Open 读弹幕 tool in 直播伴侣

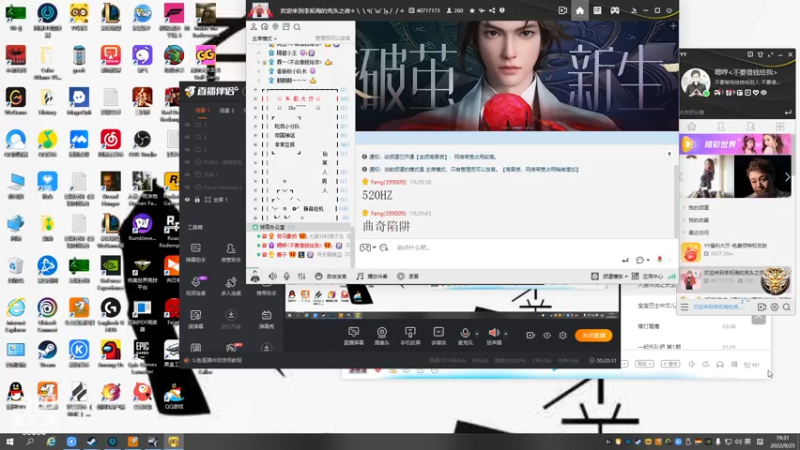click(196, 319)
